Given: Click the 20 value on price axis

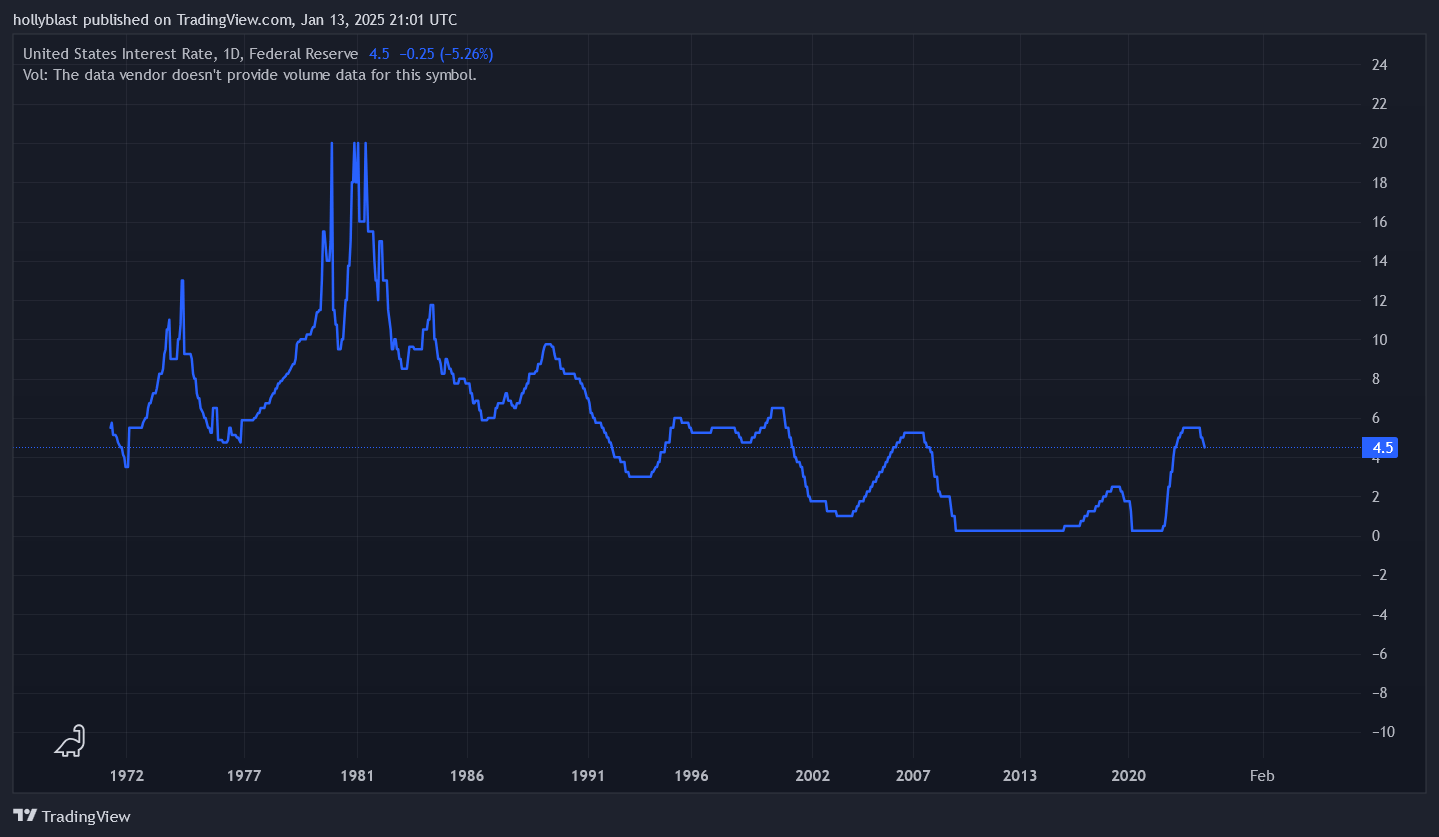Looking at the screenshot, I should pos(1379,143).
